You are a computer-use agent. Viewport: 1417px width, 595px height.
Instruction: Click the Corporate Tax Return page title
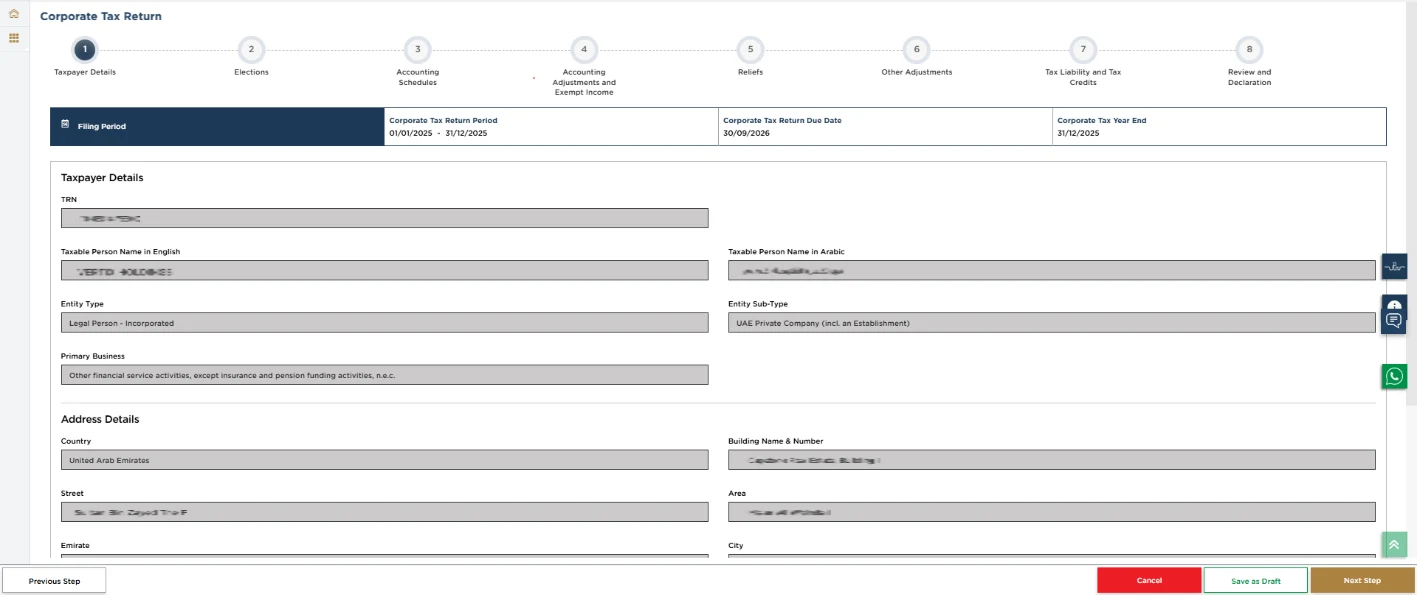pos(101,16)
